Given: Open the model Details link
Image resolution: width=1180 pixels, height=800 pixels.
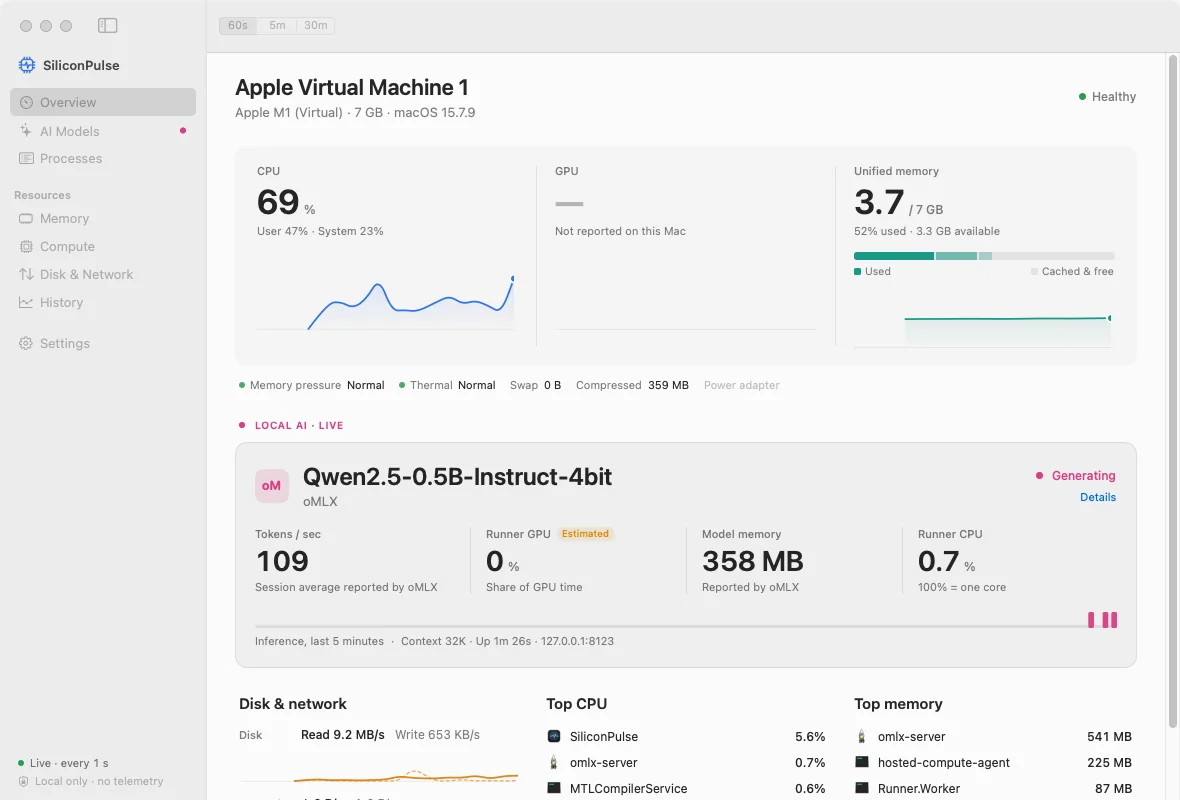Looking at the screenshot, I should [x=1097, y=497].
